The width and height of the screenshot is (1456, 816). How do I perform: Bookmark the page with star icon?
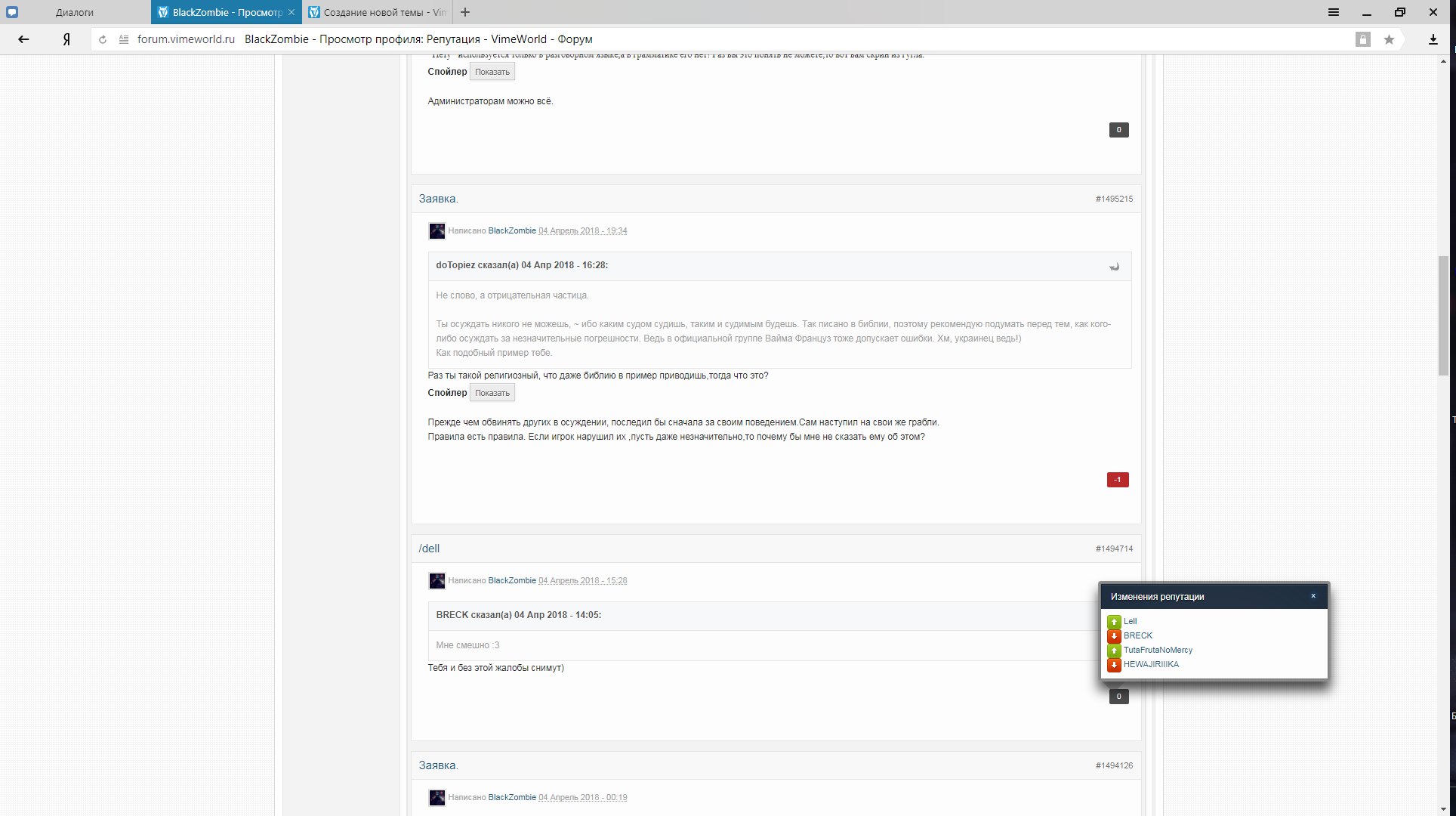click(1389, 39)
